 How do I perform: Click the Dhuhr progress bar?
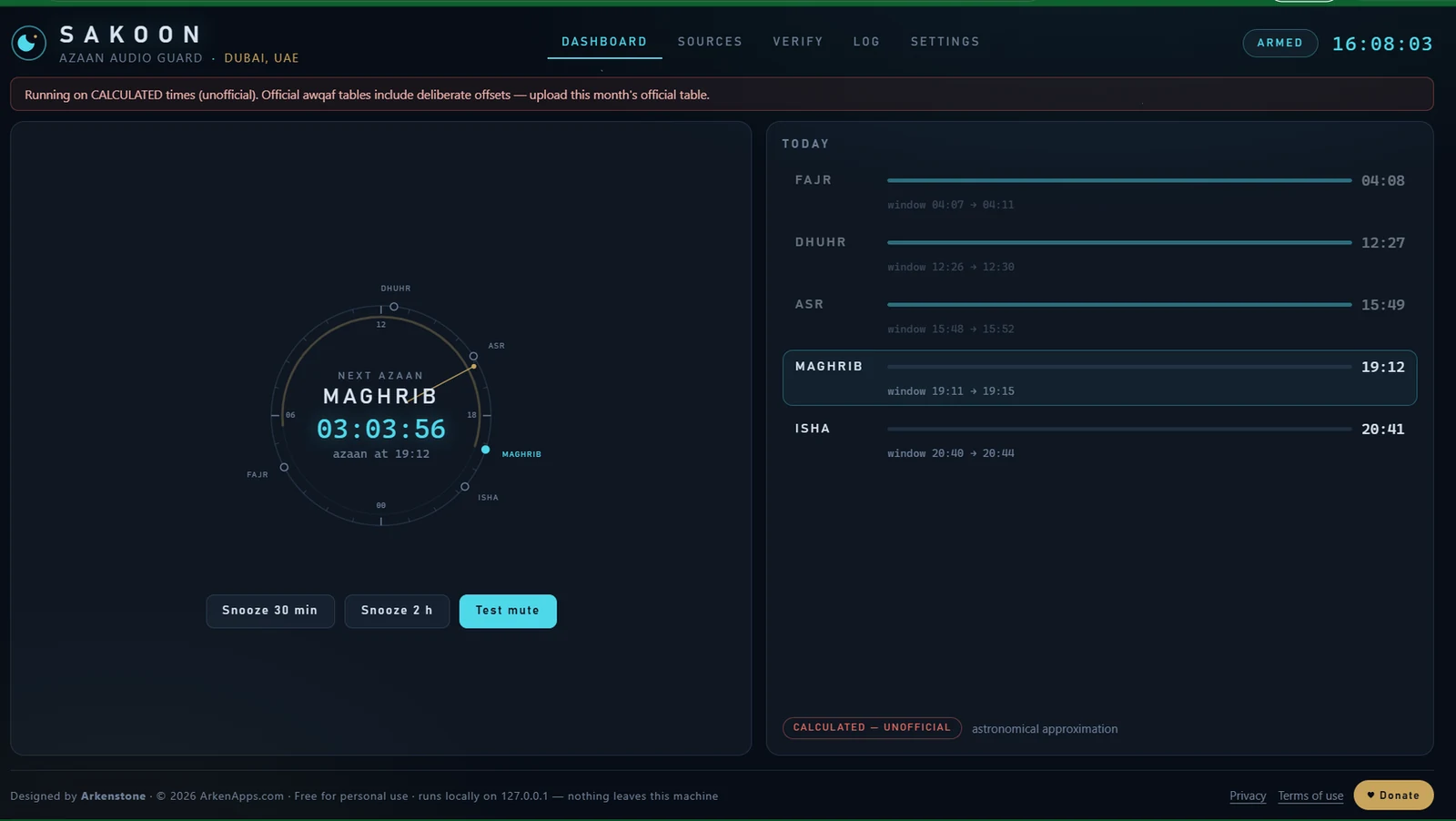1119,242
